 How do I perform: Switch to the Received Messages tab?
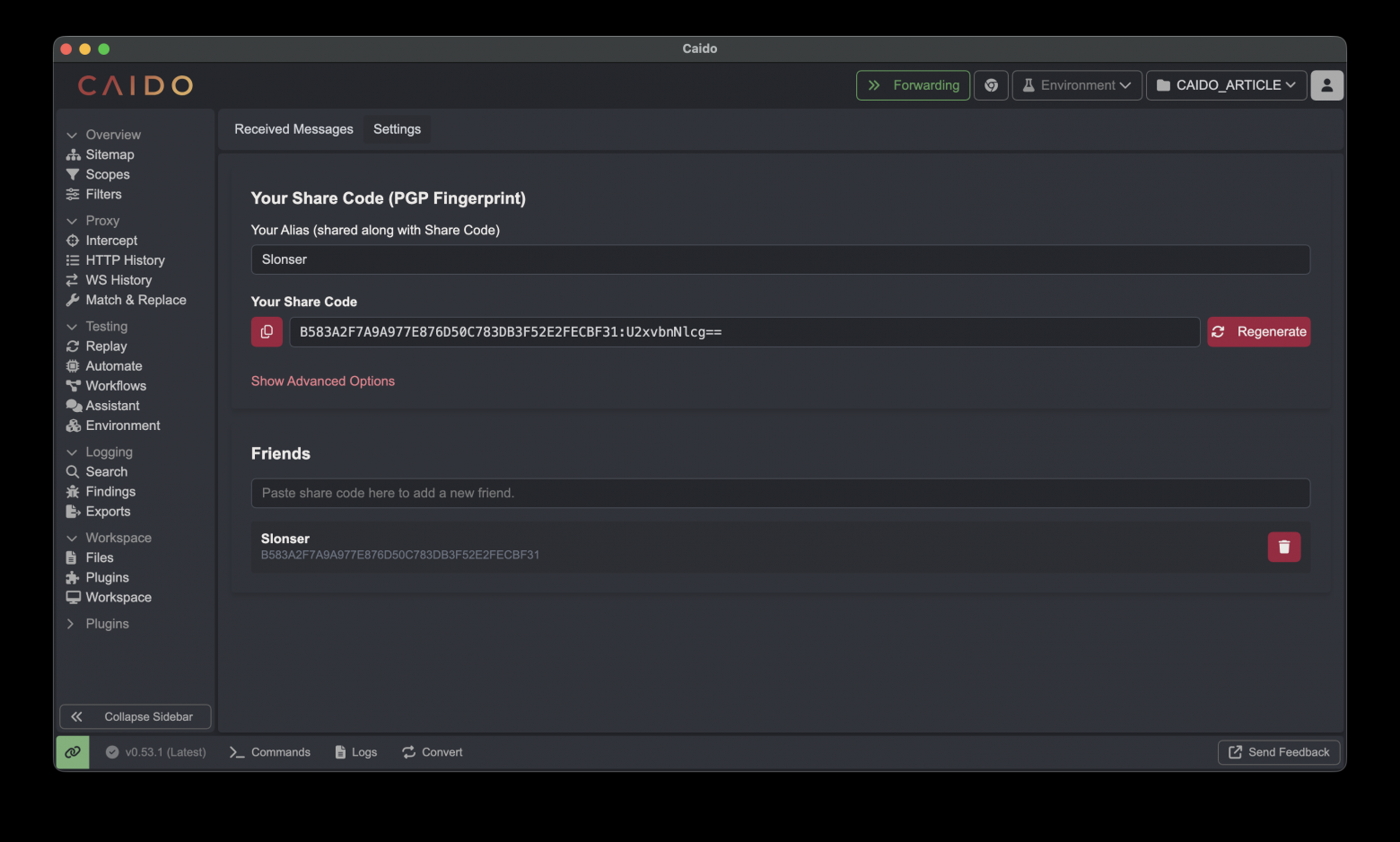pyautogui.click(x=293, y=129)
